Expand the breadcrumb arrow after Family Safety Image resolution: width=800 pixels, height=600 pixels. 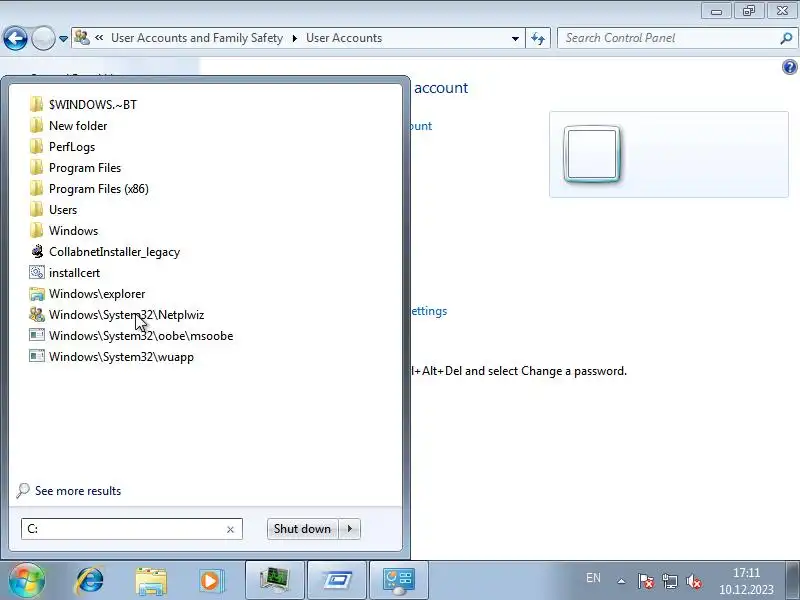(294, 38)
